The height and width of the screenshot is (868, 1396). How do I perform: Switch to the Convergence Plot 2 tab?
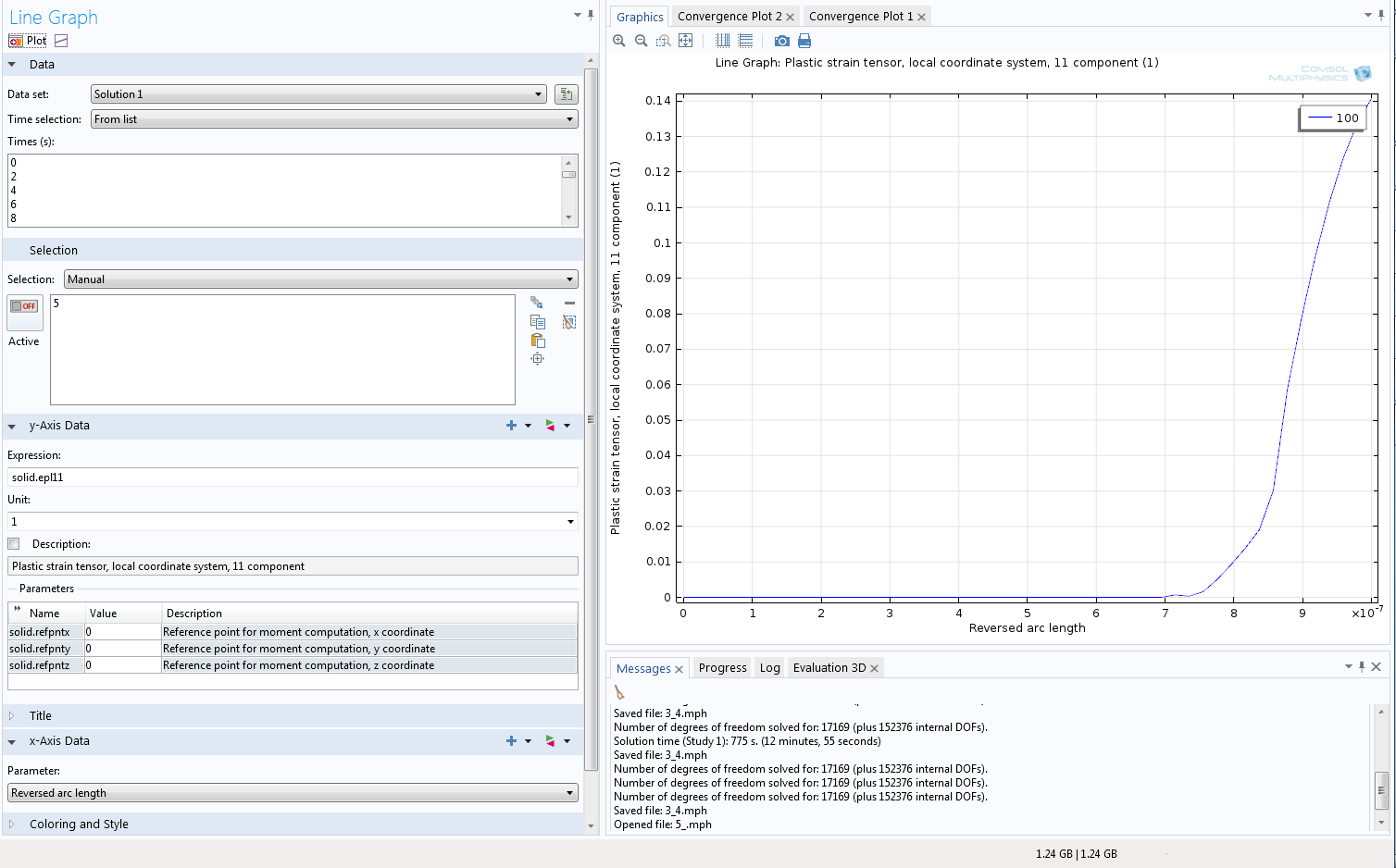(729, 17)
